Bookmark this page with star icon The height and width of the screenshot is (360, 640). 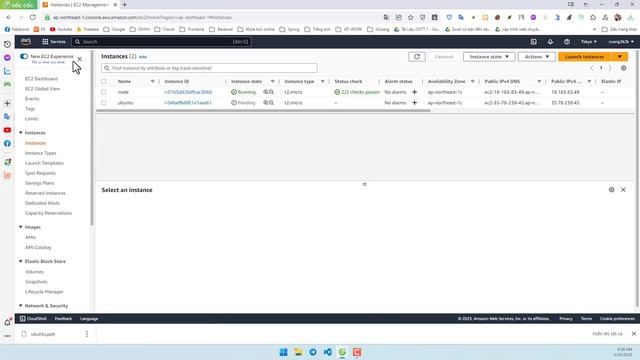(411, 17)
